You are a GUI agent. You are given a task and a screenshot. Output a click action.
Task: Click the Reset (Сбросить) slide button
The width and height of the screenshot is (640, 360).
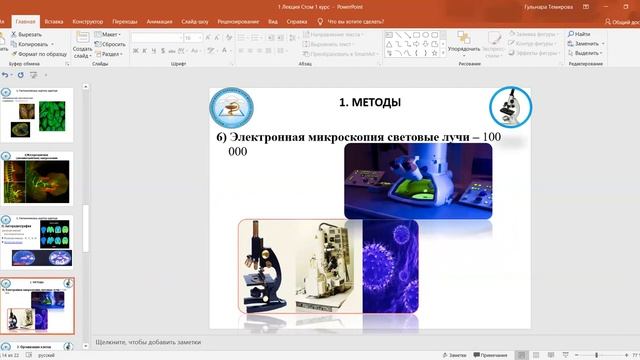point(110,44)
